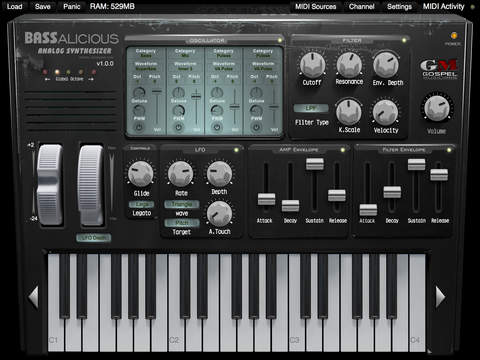
Task: Open the LFO Wave Triangle selector
Action: (182, 204)
